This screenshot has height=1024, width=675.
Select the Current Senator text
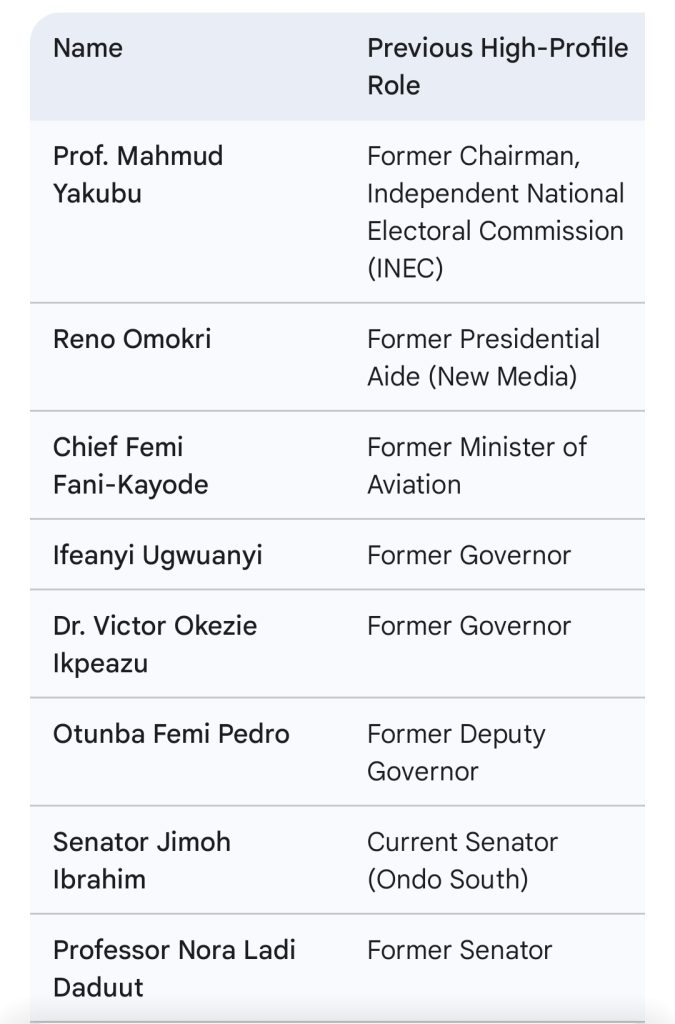(463, 842)
